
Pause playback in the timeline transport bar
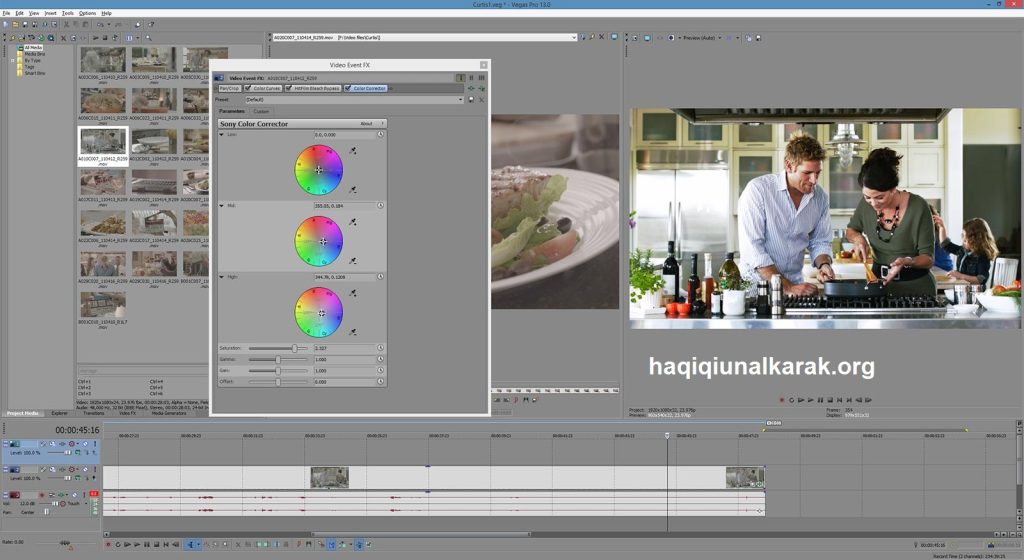(146, 544)
